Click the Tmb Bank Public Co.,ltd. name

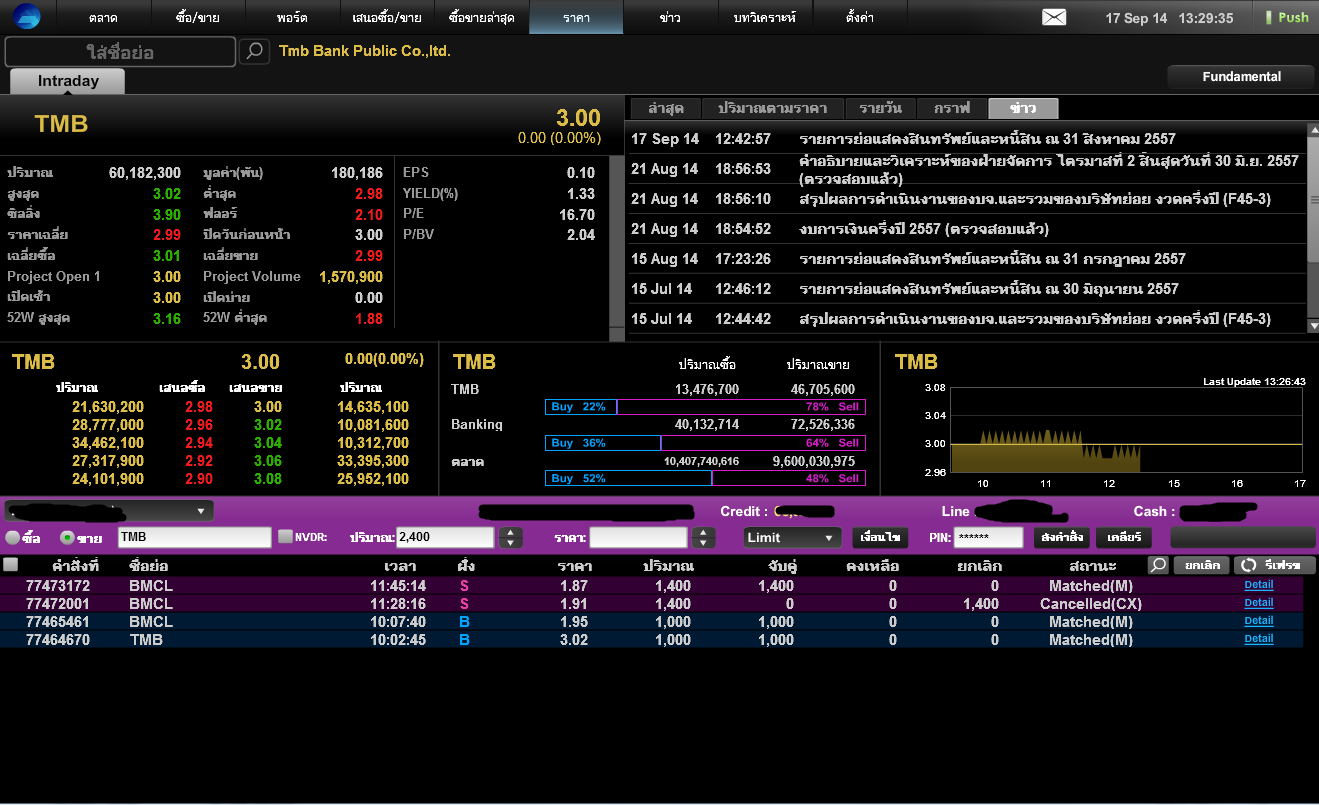click(x=365, y=51)
